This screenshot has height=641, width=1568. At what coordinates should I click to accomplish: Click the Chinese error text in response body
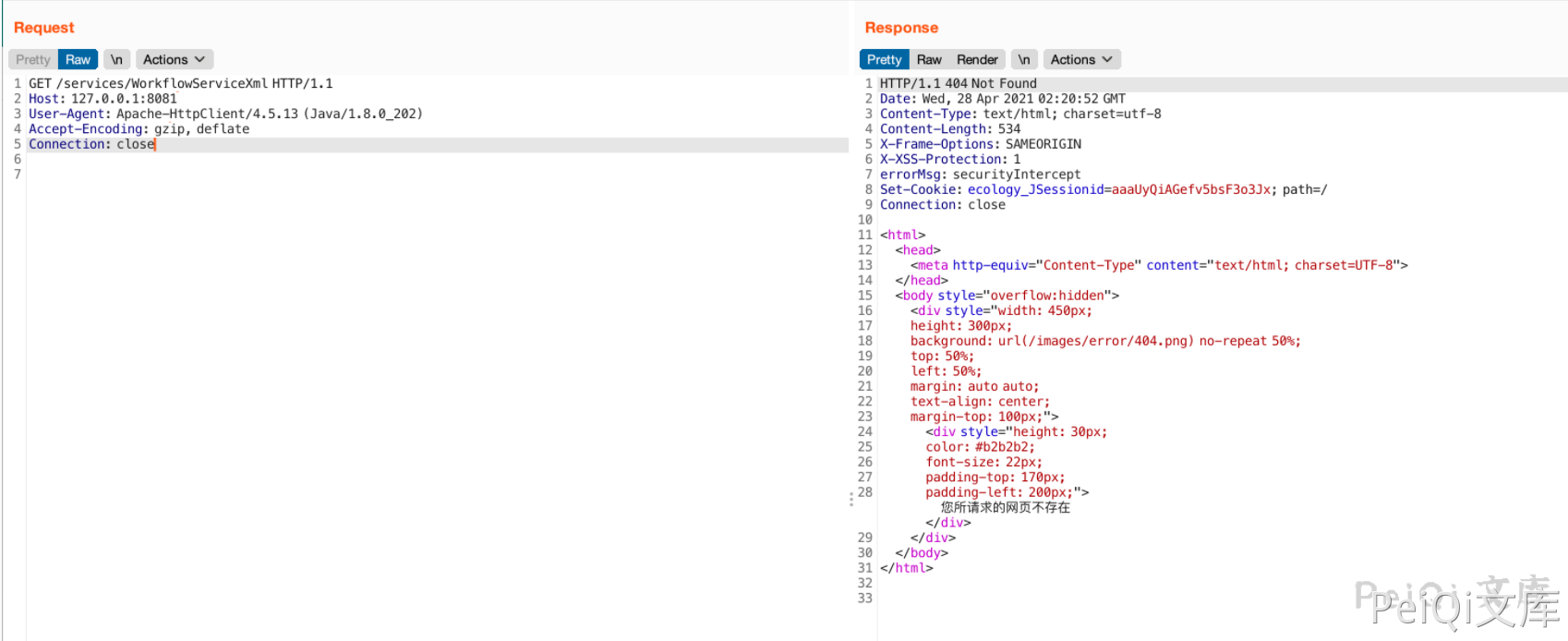tap(1005, 507)
